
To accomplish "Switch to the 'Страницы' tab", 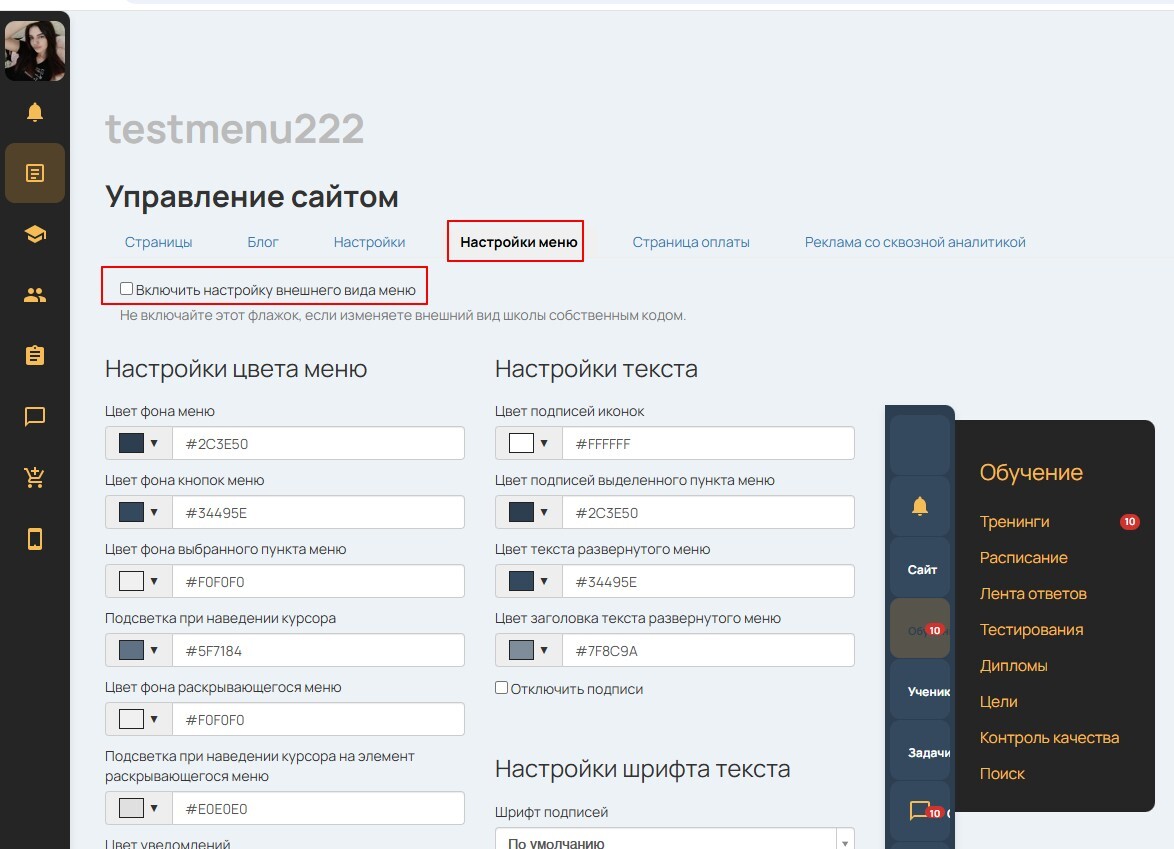I will point(158,242).
